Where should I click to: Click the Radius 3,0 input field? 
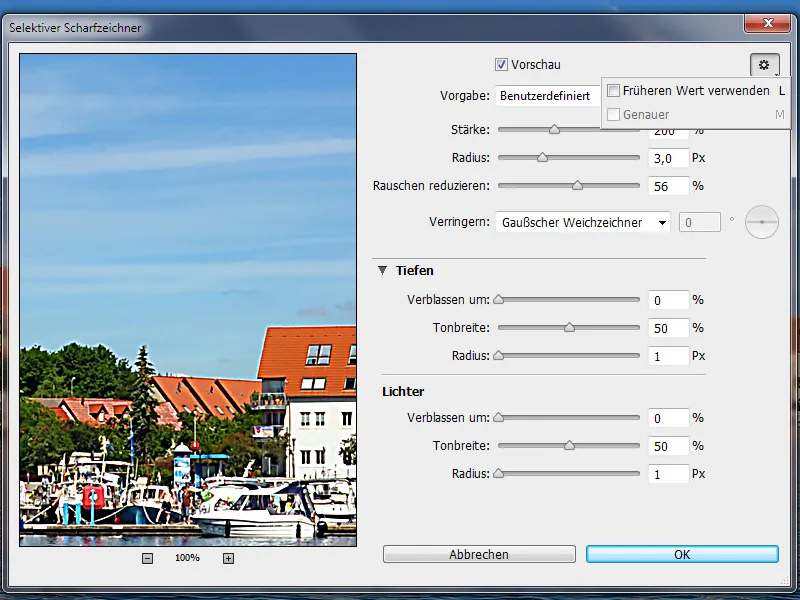668,158
